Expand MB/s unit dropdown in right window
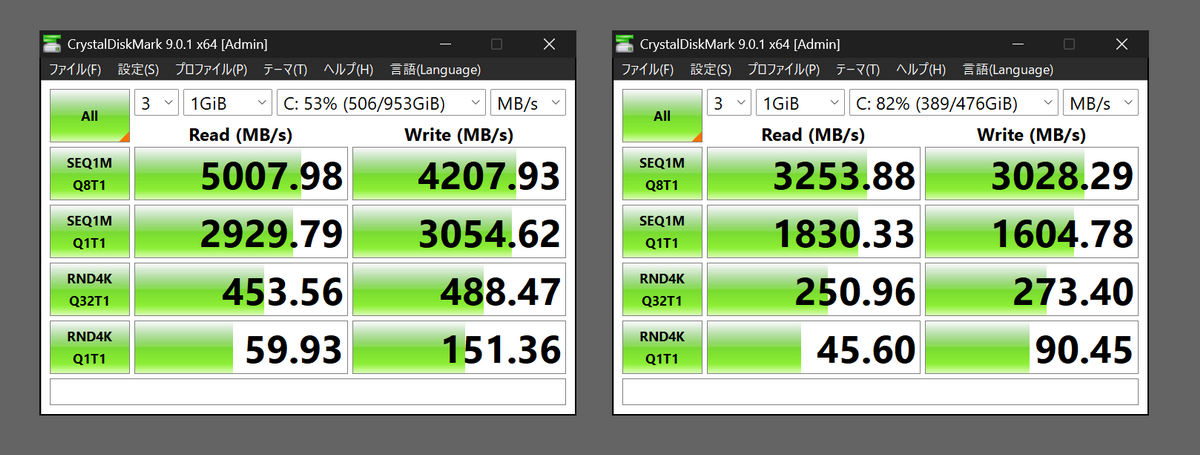The image size is (1200, 455). pos(1100,103)
